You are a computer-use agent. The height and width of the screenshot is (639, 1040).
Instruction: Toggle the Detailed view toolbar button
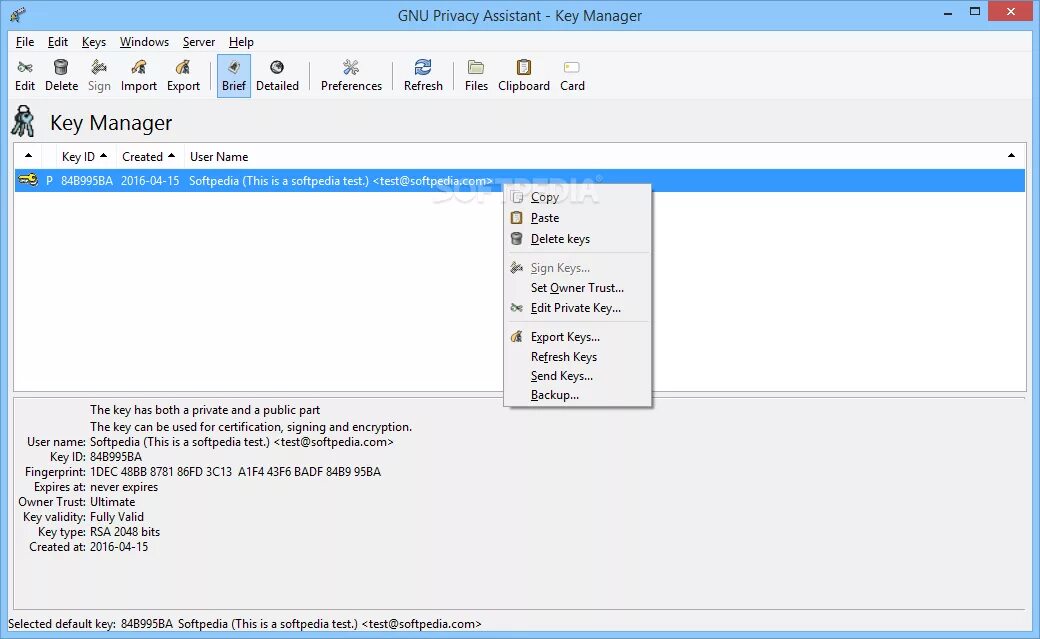pos(277,75)
